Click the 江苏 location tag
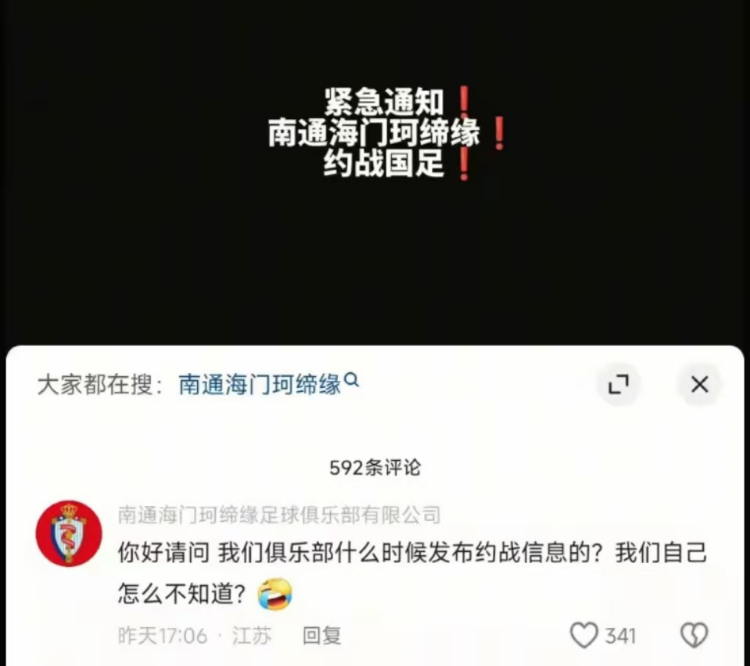 click(252, 636)
